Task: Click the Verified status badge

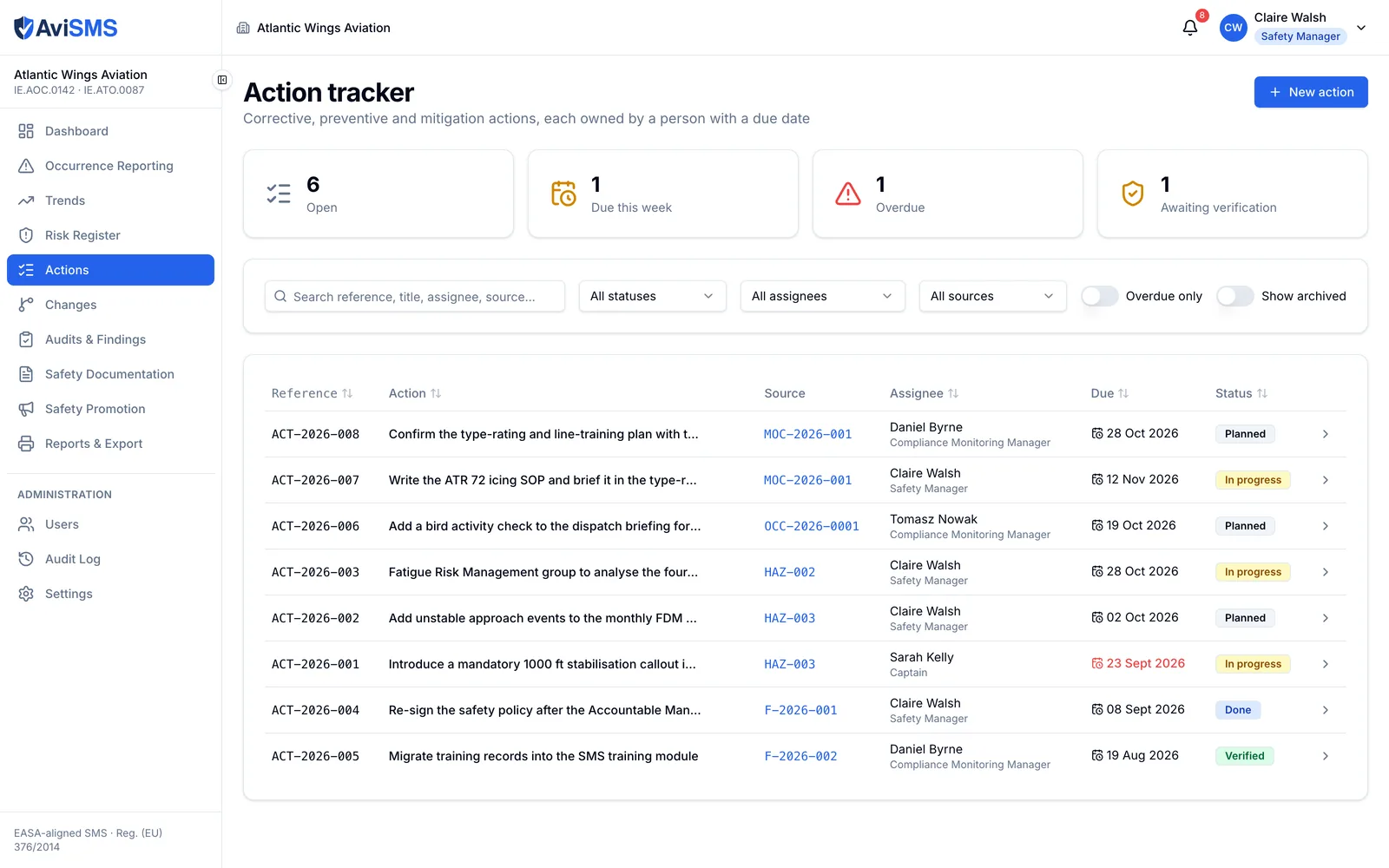Action: [1244, 756]
